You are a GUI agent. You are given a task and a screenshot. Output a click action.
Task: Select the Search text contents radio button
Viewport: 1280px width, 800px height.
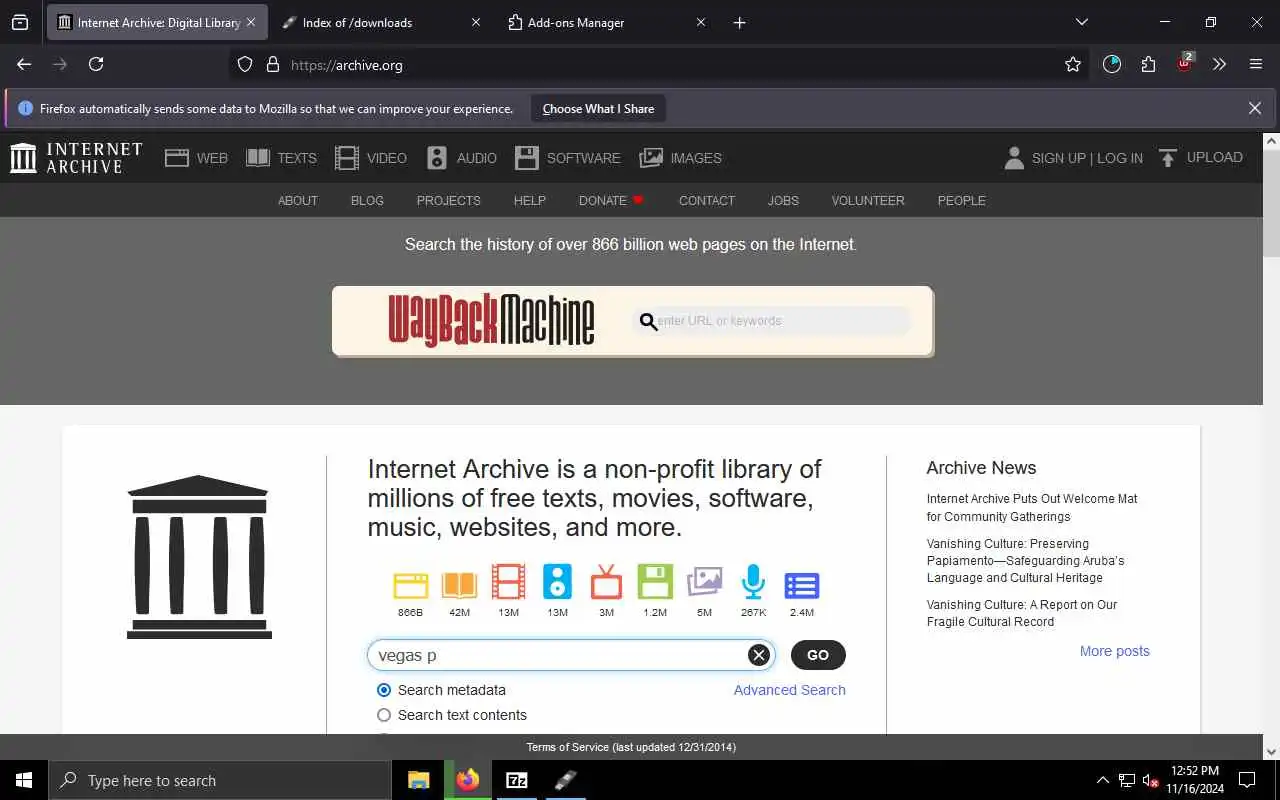pyautogui.click(x=384, y=715)
